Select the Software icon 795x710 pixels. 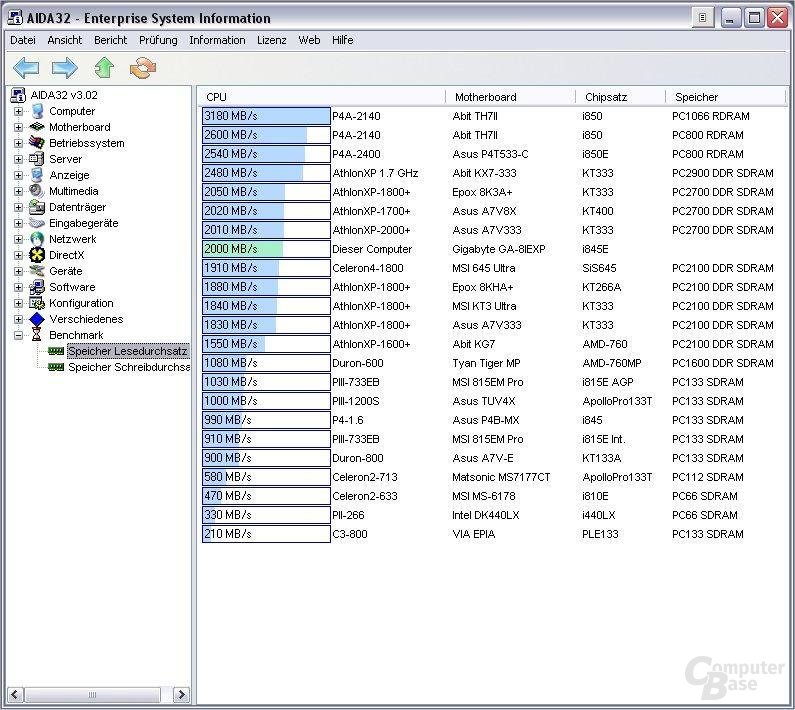coord(37,287)
